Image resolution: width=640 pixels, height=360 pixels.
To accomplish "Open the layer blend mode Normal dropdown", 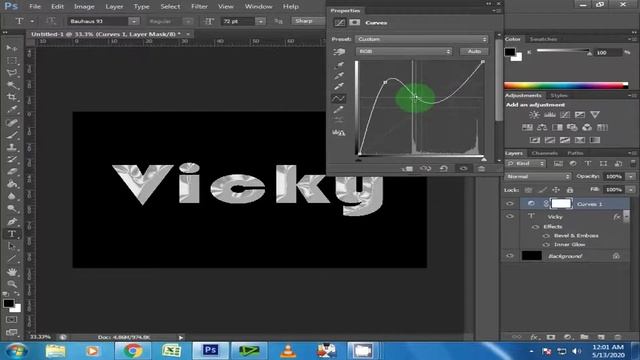I will pos(538,176).
